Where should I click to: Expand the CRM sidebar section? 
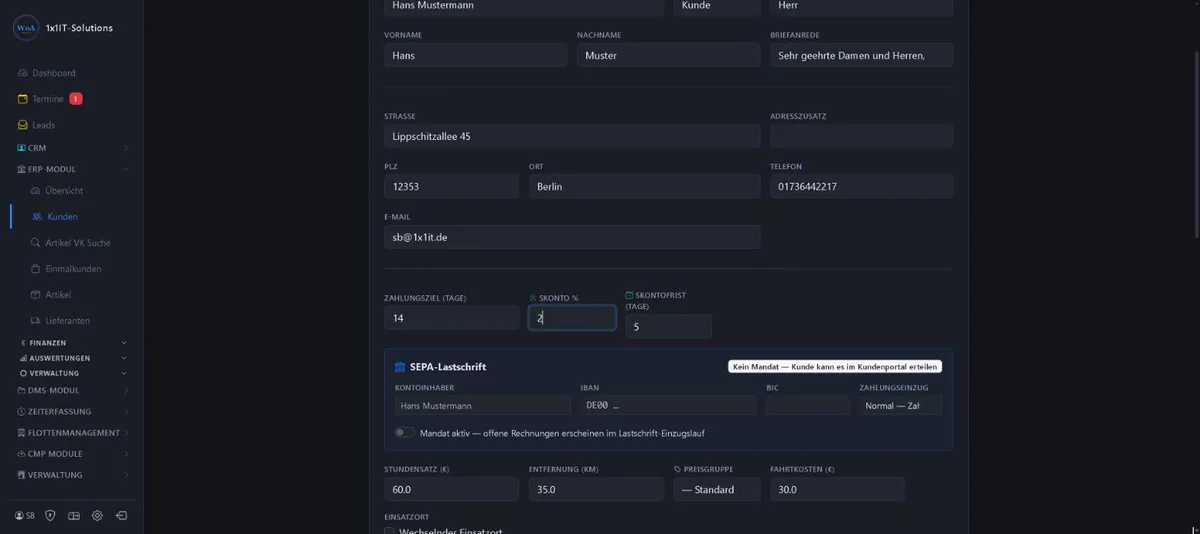126,148
